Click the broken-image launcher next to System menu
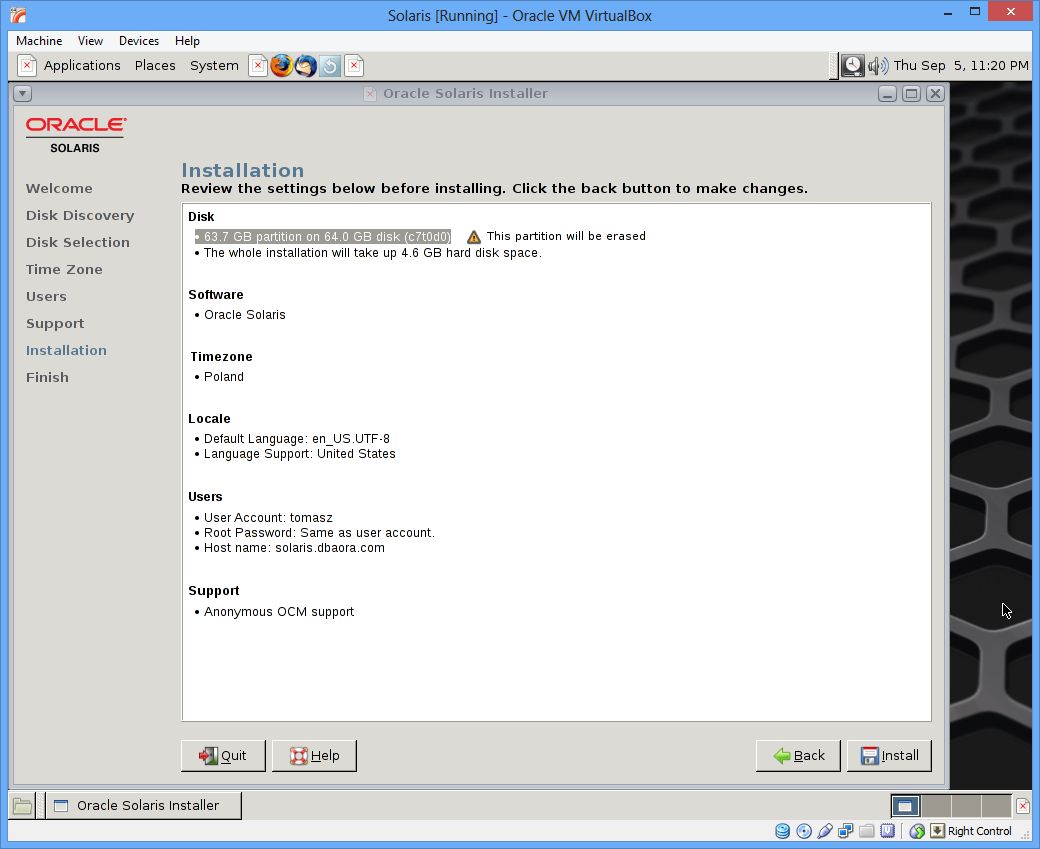 (x=258, y=66)
